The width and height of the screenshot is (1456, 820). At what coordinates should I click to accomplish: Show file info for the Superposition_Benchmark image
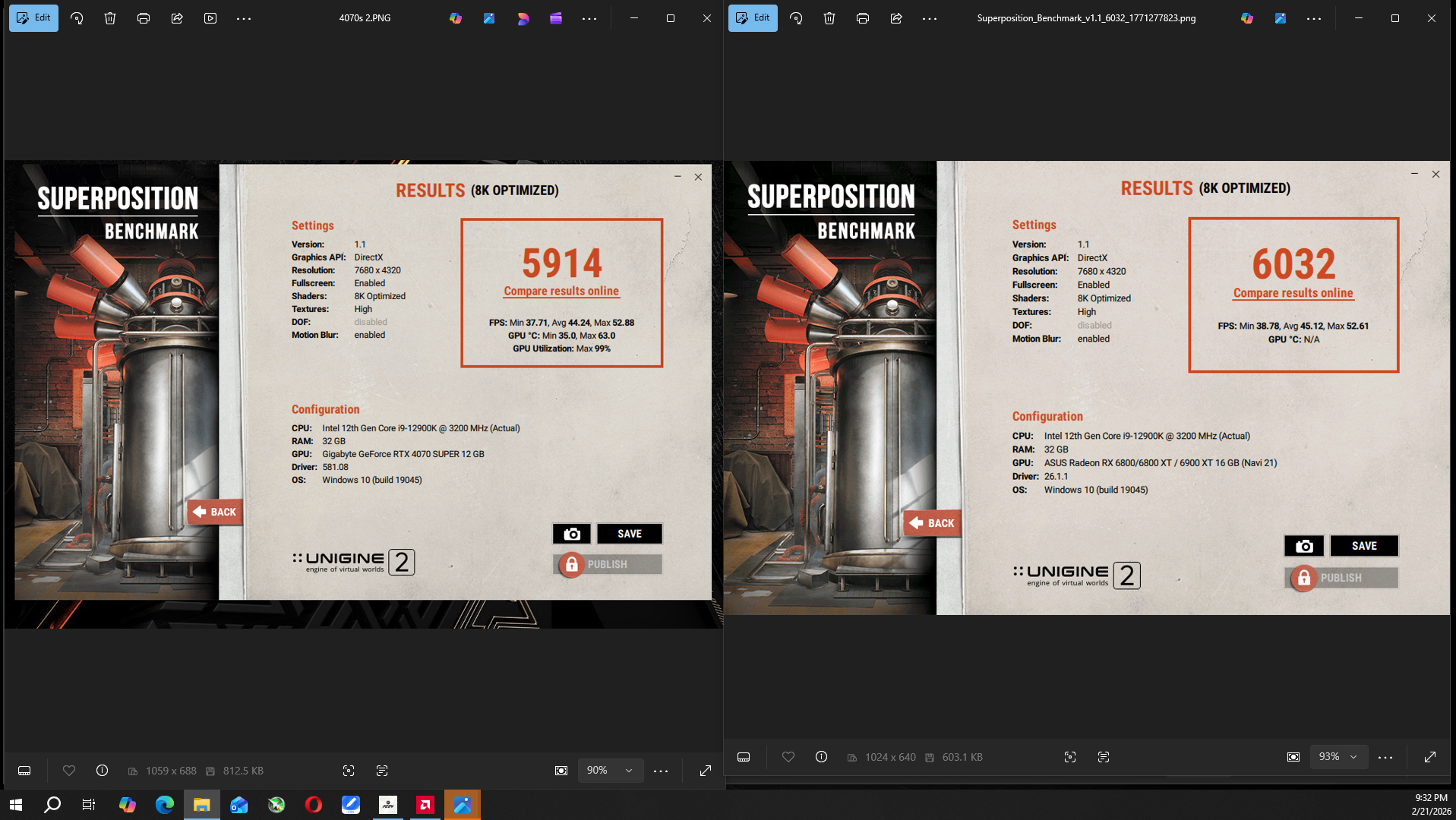coord(822,757)
